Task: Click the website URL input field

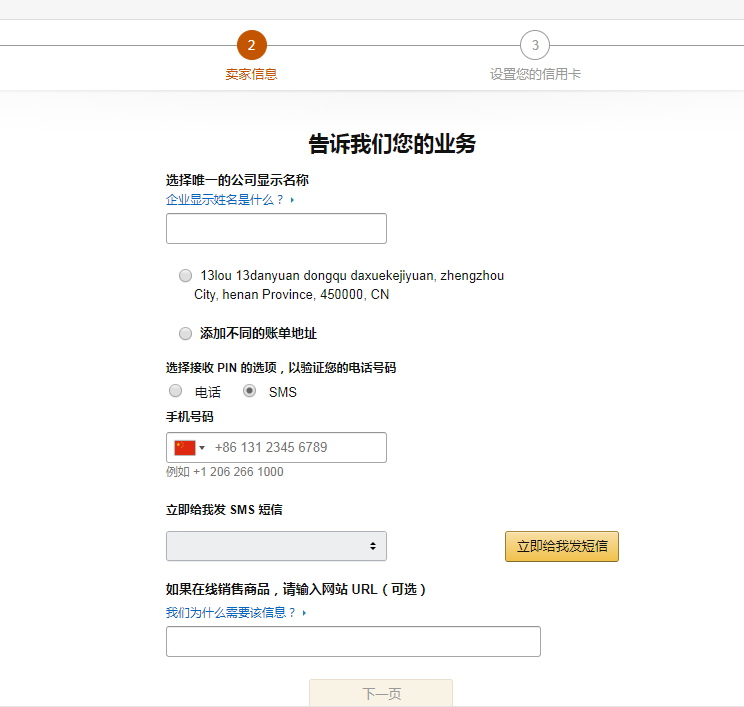Action: [353, 642]
